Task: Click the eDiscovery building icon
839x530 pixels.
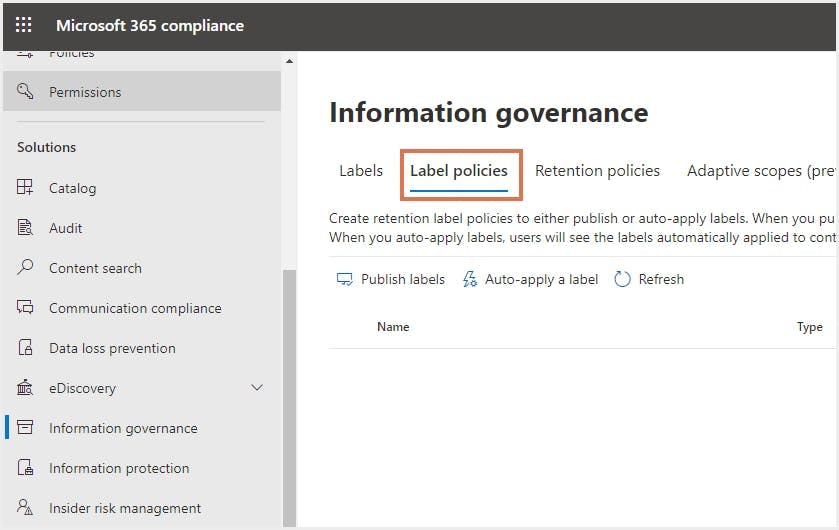Action: click(26, 388)
